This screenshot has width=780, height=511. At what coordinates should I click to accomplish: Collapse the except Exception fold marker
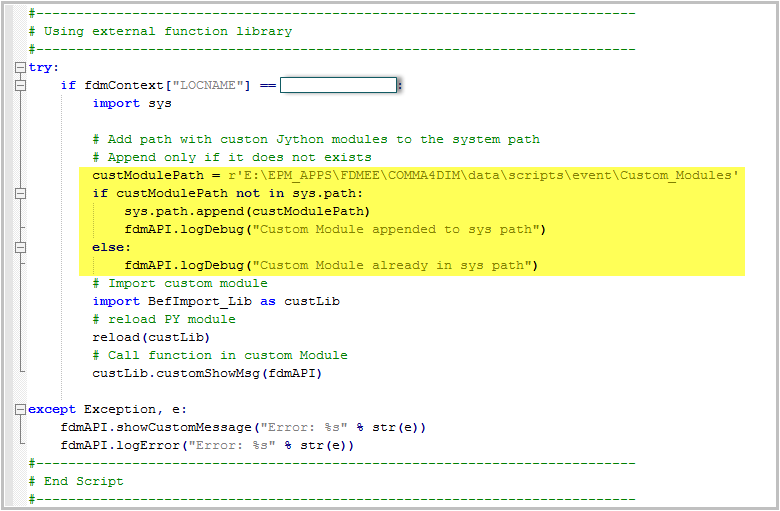click(20, 409)
